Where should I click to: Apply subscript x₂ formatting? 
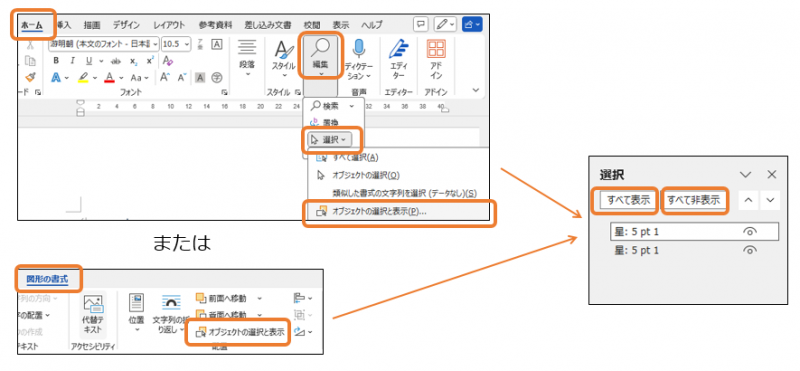coord(134,61)
